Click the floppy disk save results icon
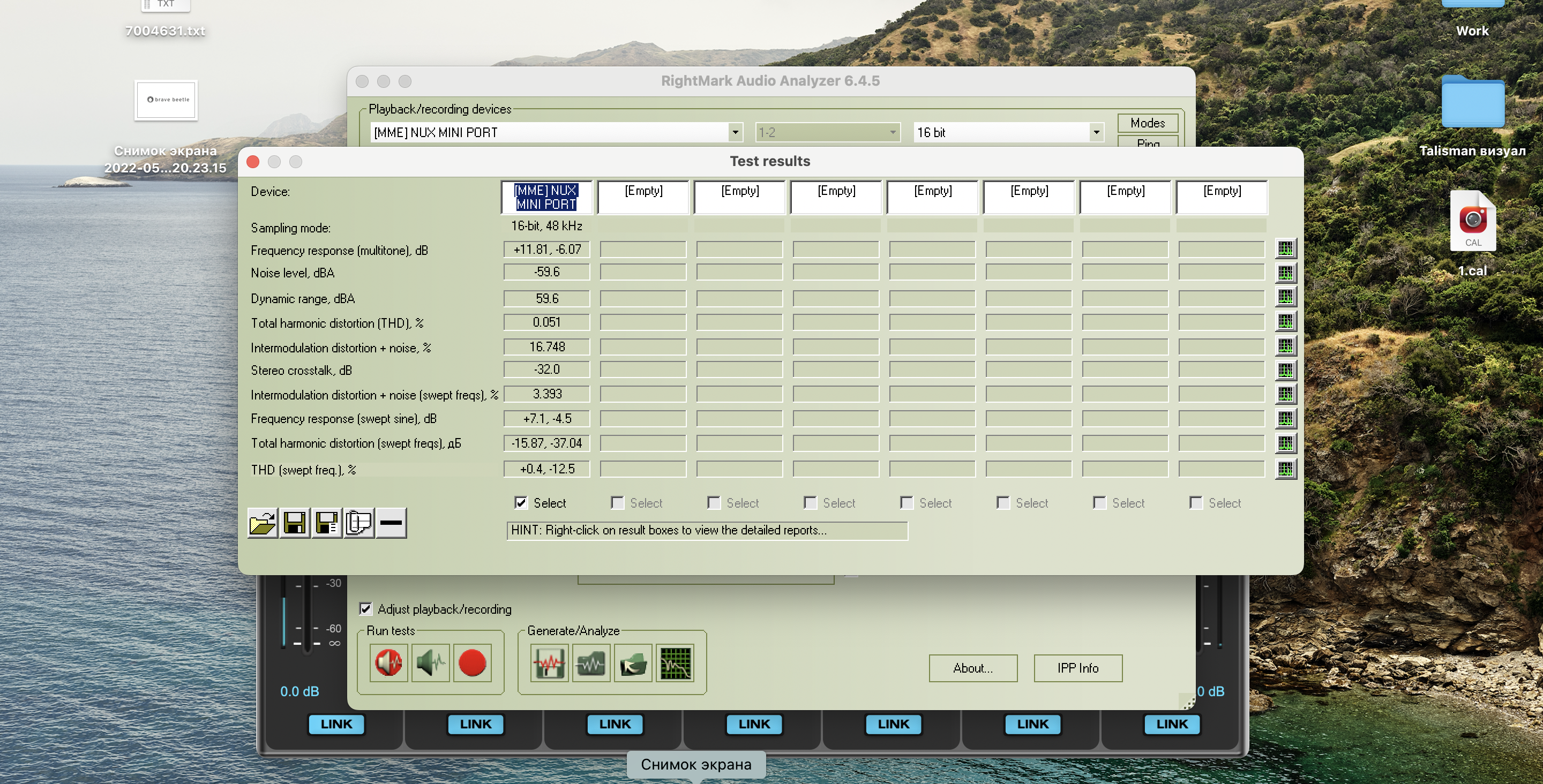The width and height of the screenshot is (1543, 784). [x=294, y=523]
